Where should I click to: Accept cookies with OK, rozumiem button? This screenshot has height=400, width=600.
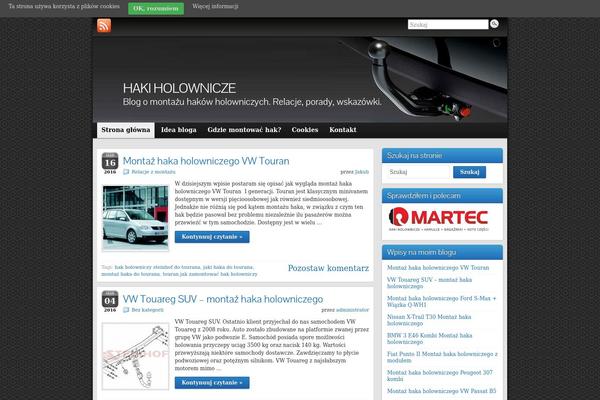tap(156, 8)
